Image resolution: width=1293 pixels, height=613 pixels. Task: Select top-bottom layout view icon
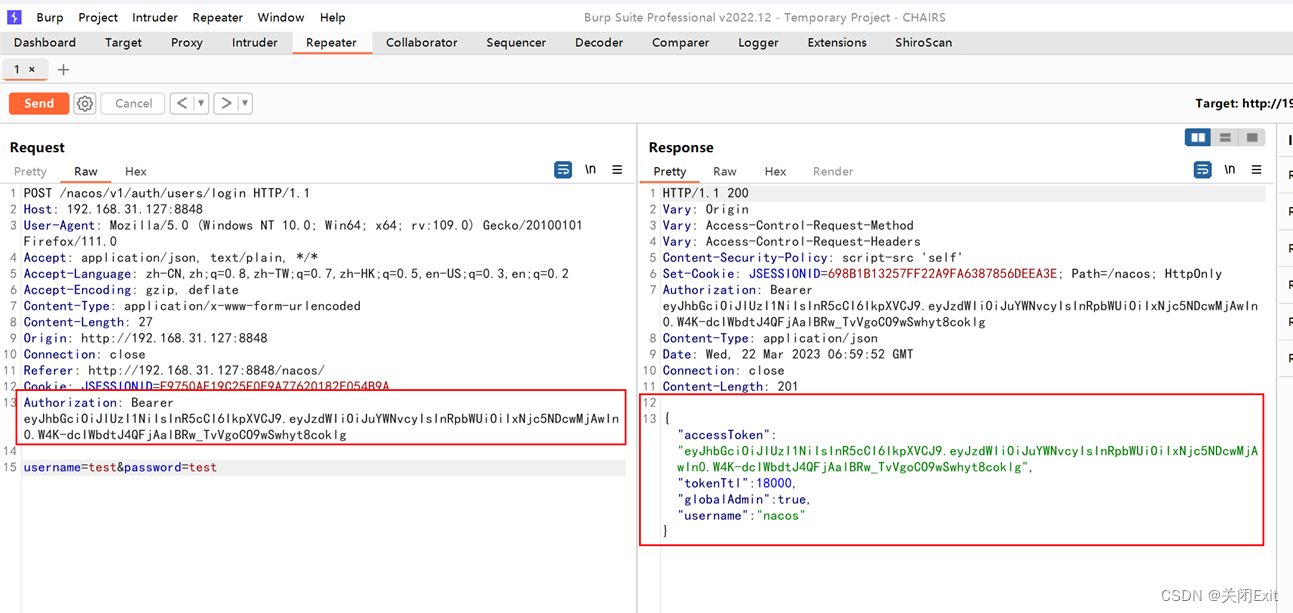click(x=1225, y=138)
